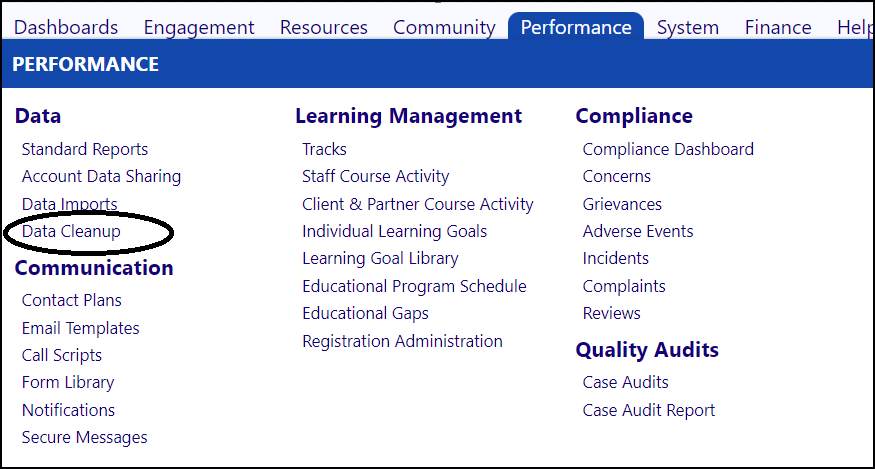Image resolution: width=875 pixels, height=469 pixels.
Task: Open Standard Reports under Data
Action: pos(85,149)
